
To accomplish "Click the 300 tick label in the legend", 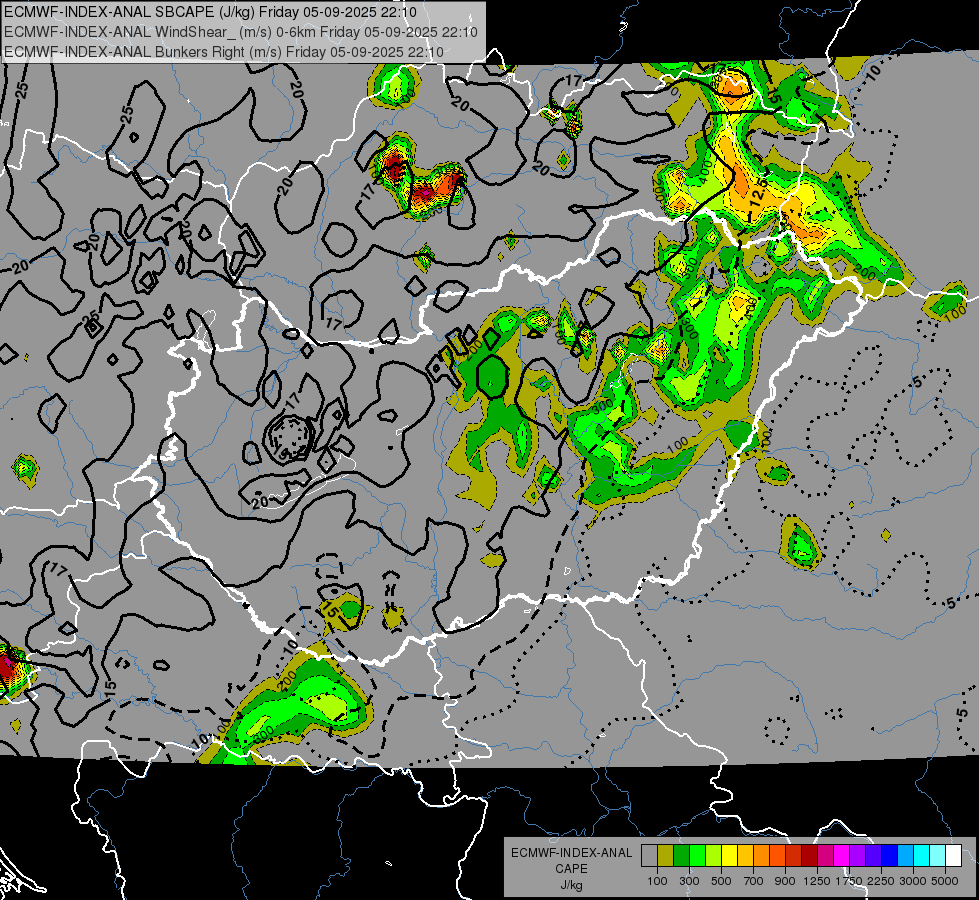I will click(x=689, y=881).
